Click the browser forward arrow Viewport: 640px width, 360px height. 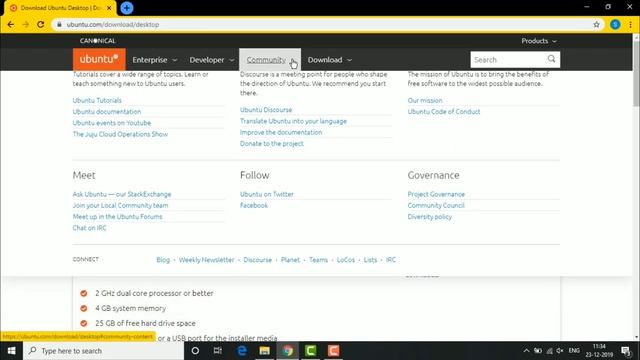26,24
